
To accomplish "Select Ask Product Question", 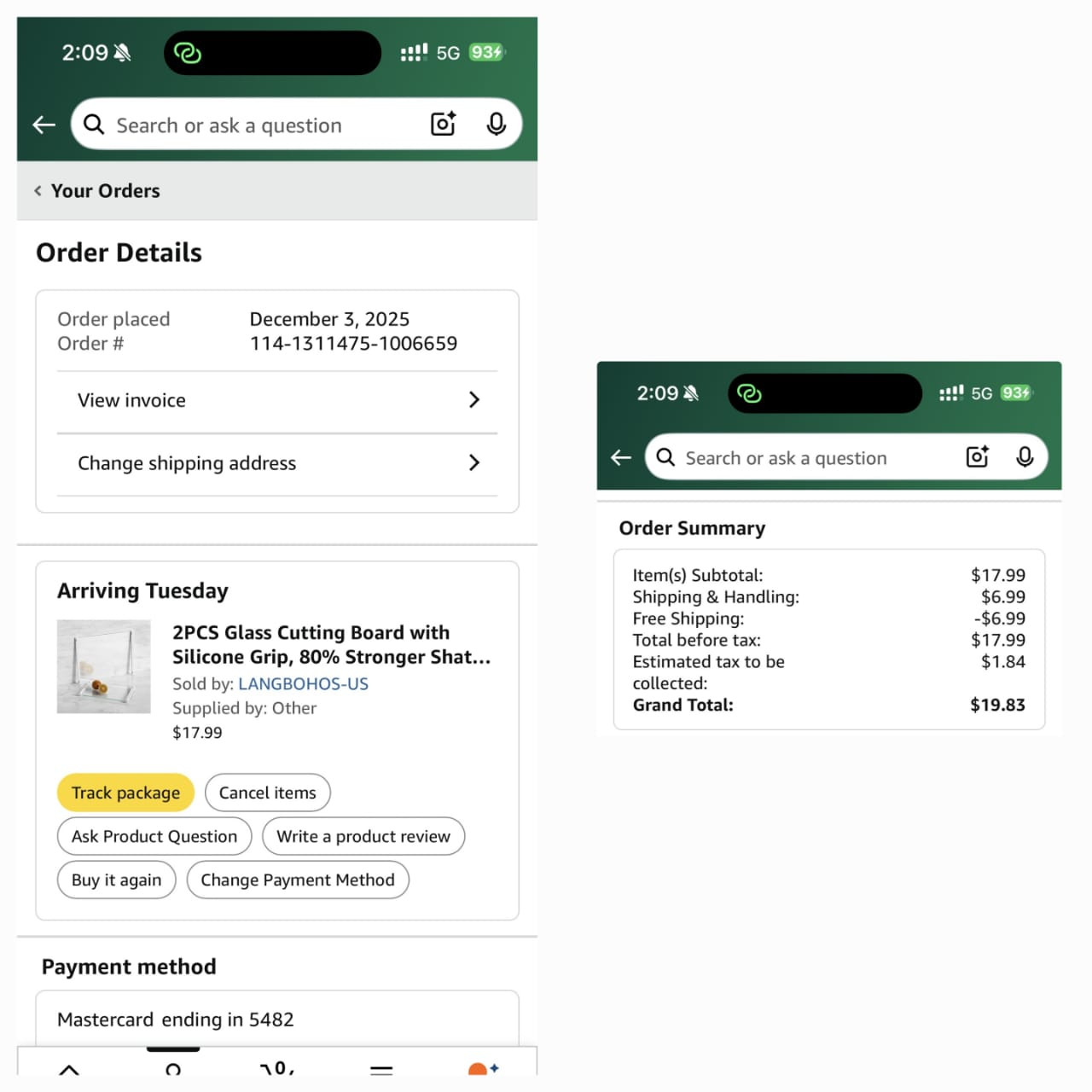I will [x=154, y=837].
